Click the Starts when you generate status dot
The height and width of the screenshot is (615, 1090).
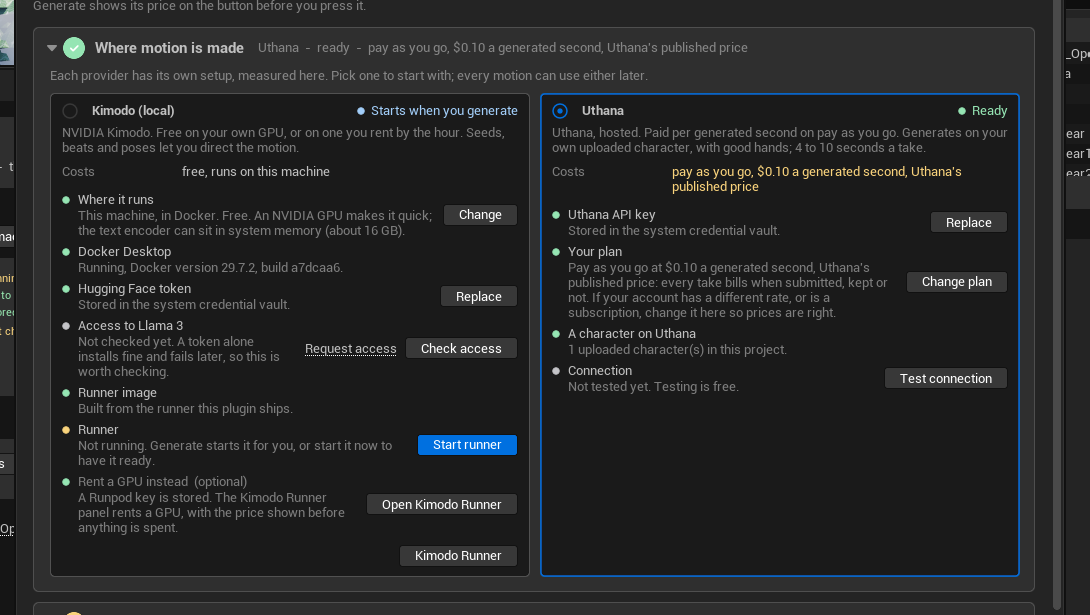click(x=361, y=110)
